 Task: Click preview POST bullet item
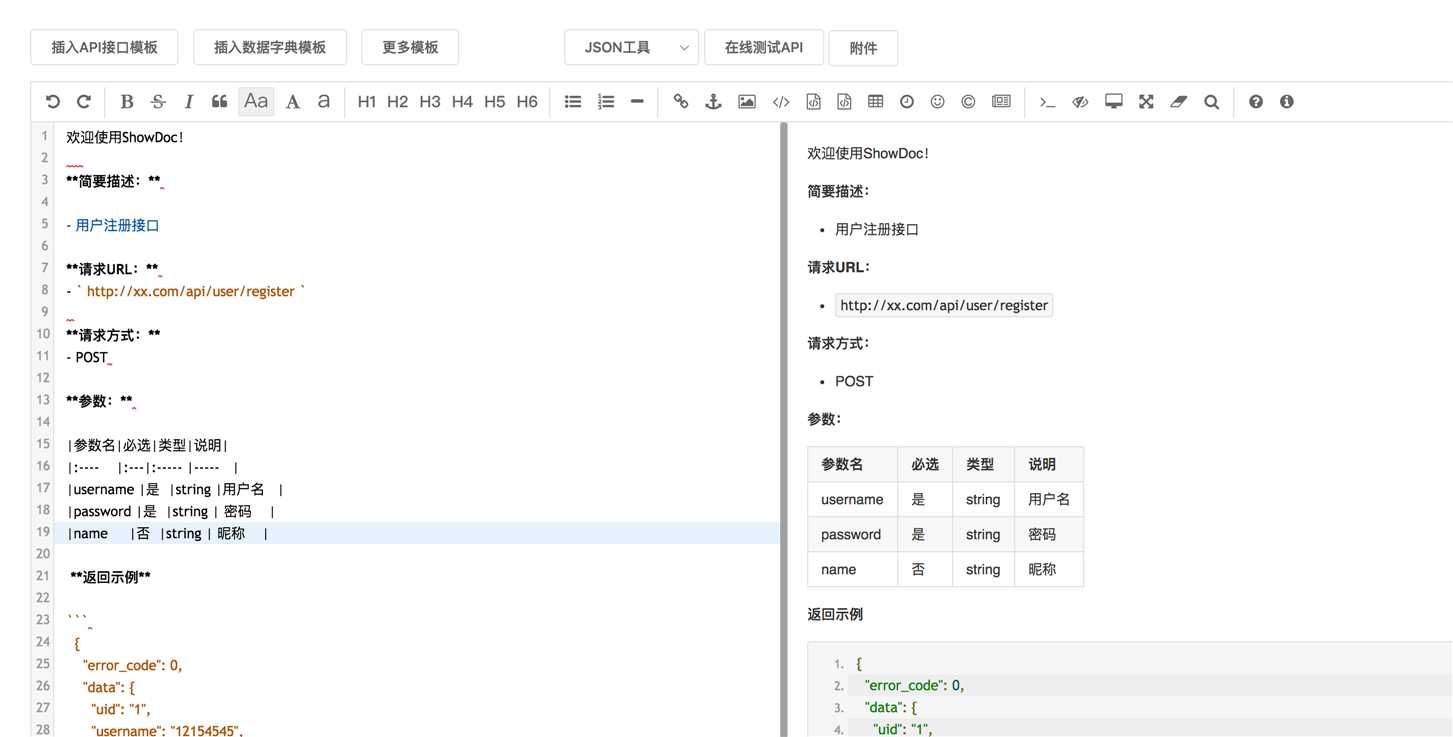(x=854, y=381)
